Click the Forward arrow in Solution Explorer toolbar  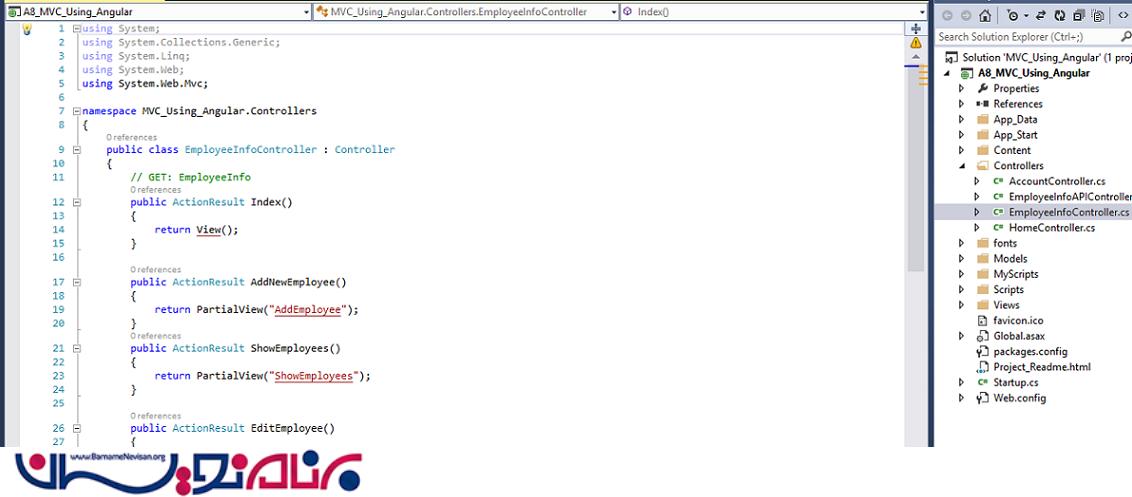(966, 15)
